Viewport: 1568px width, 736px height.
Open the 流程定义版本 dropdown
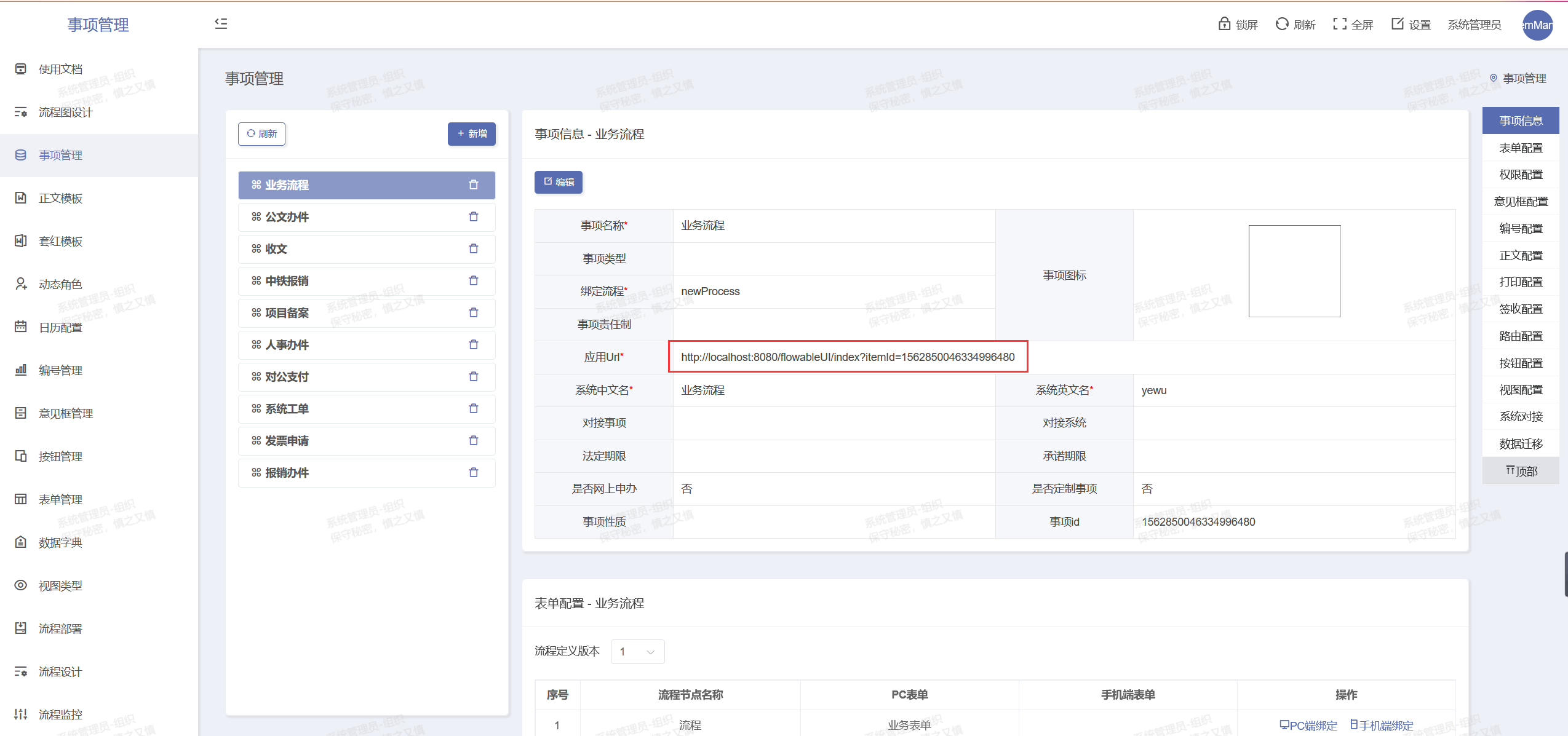point(637,652)
